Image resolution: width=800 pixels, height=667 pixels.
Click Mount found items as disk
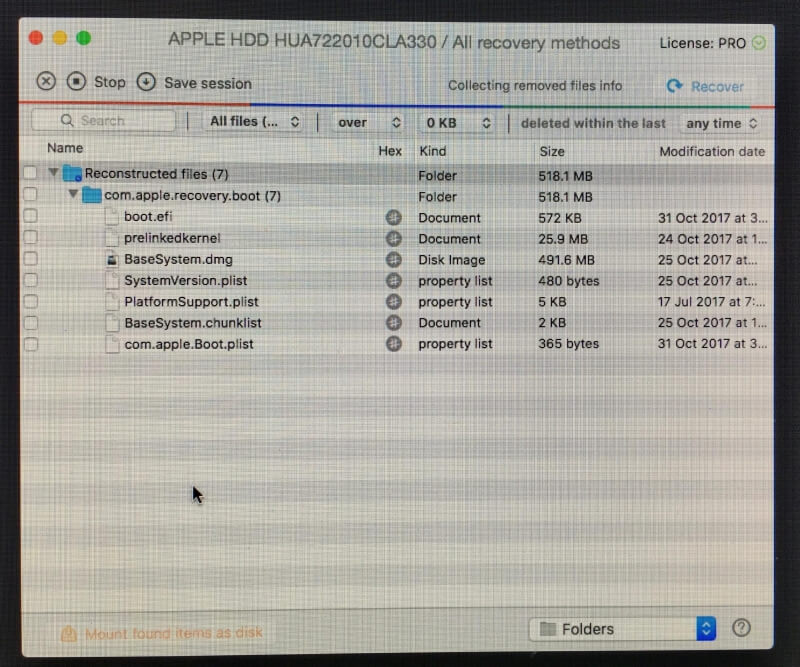(x=173, y=633)
